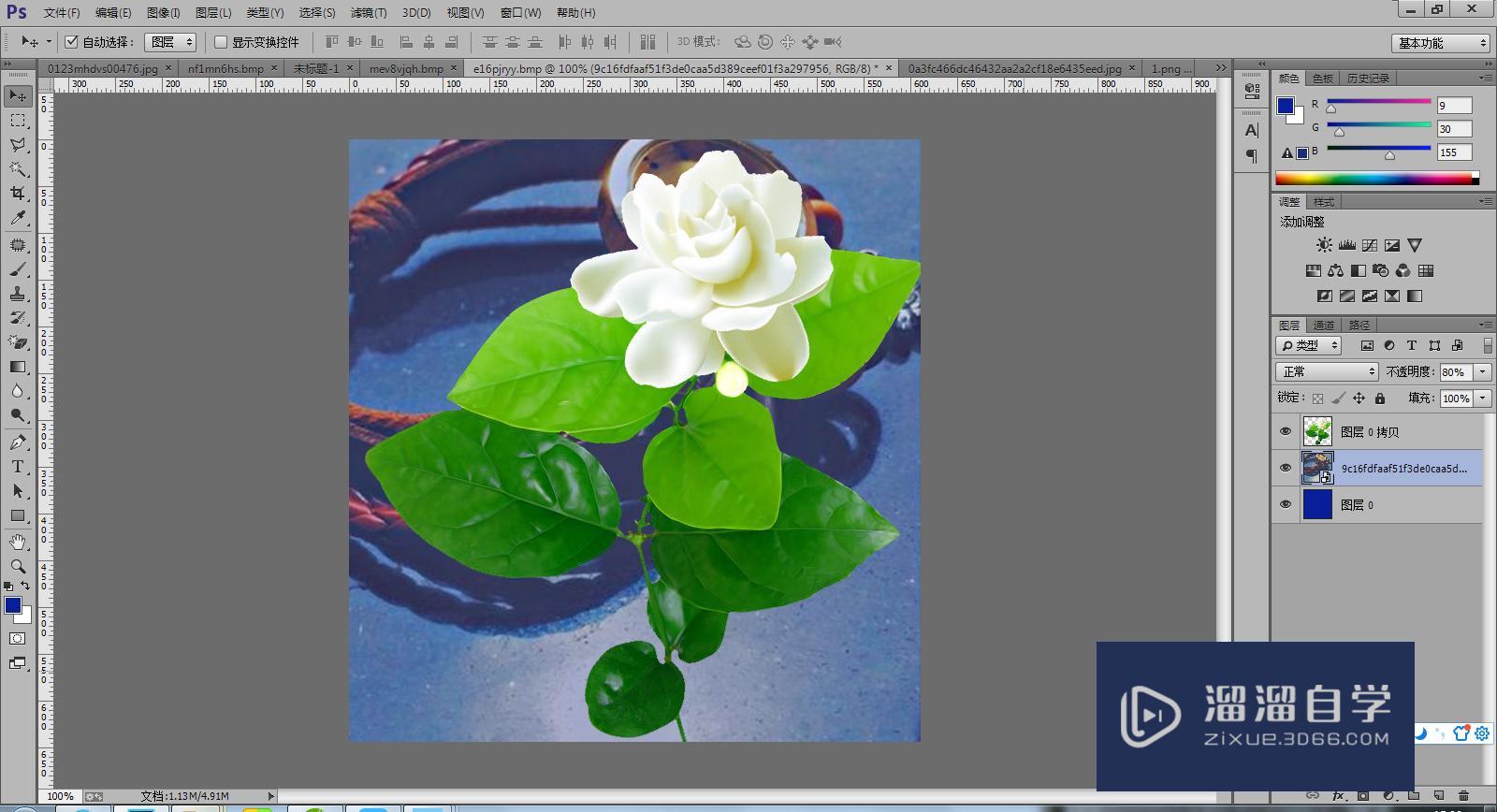This screenshot has width=1497, height=812.
Task: Hide the 图层 0 layer
Action: tap(1285, 504)
